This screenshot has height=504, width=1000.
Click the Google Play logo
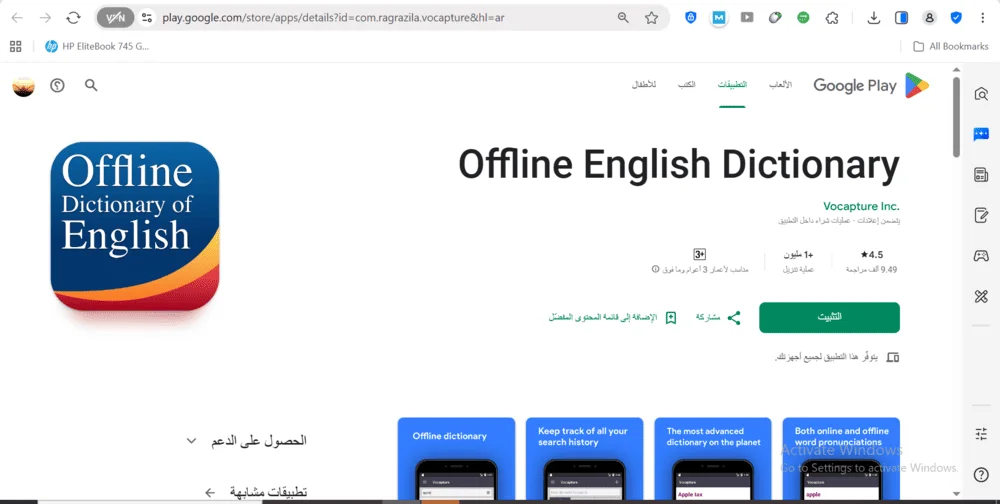tap(871, 85)
